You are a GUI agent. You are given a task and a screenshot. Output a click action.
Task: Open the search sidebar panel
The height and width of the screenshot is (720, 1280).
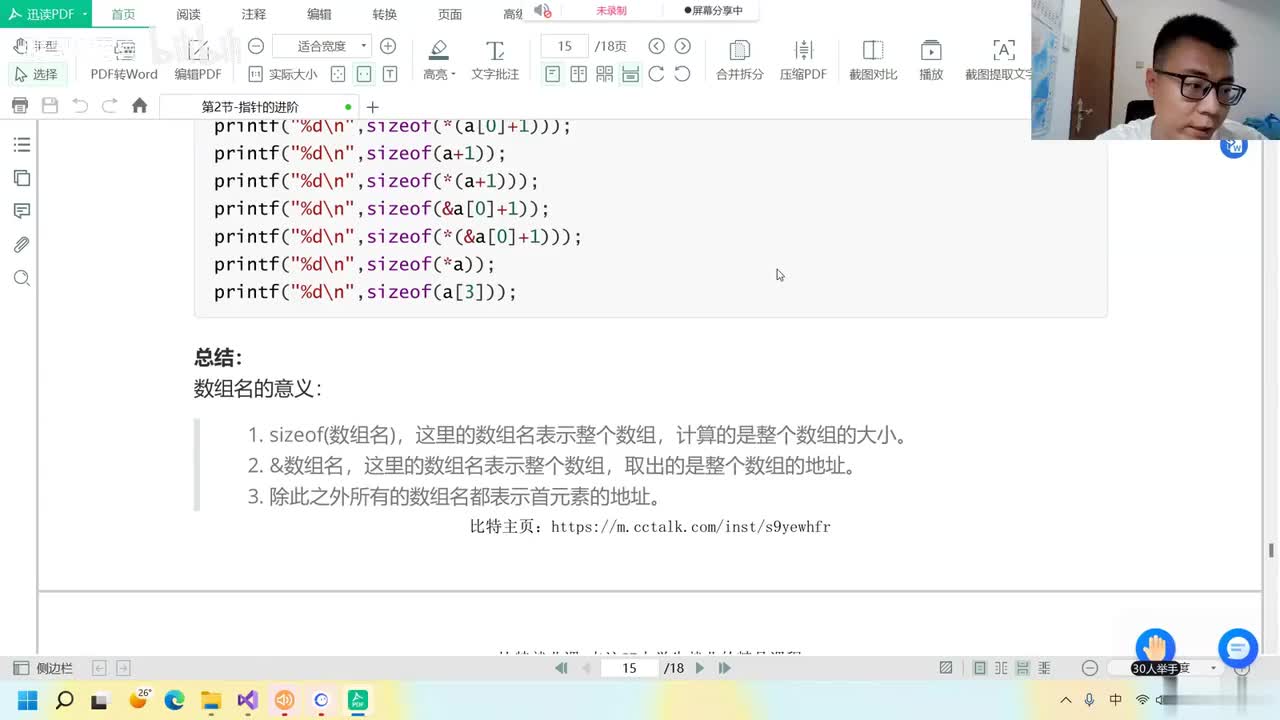22,278
